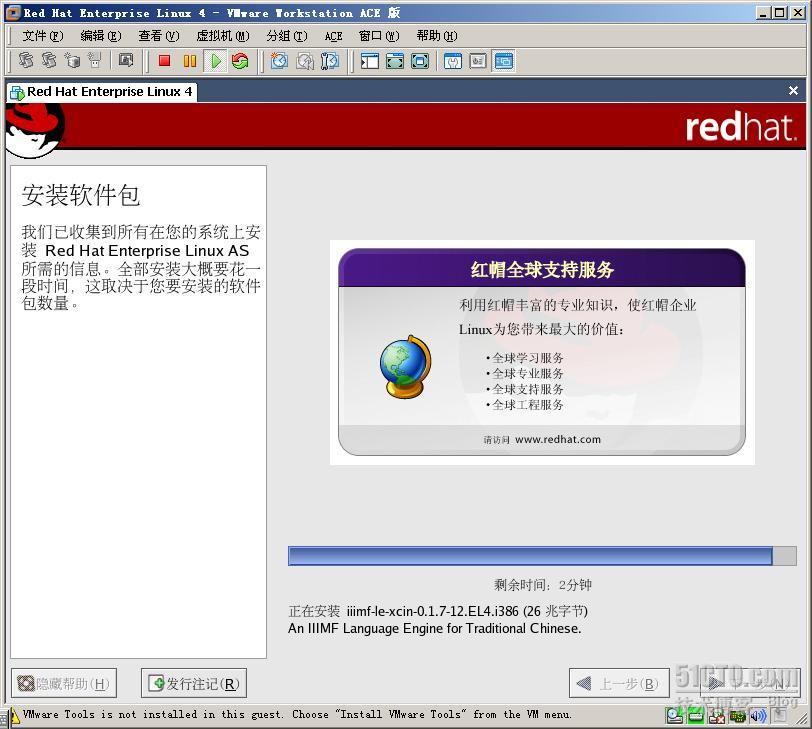
Task: Close the Red Hat Enterprise Linux 4 tab
Action: pyautogui.click(x=793, y=91)
